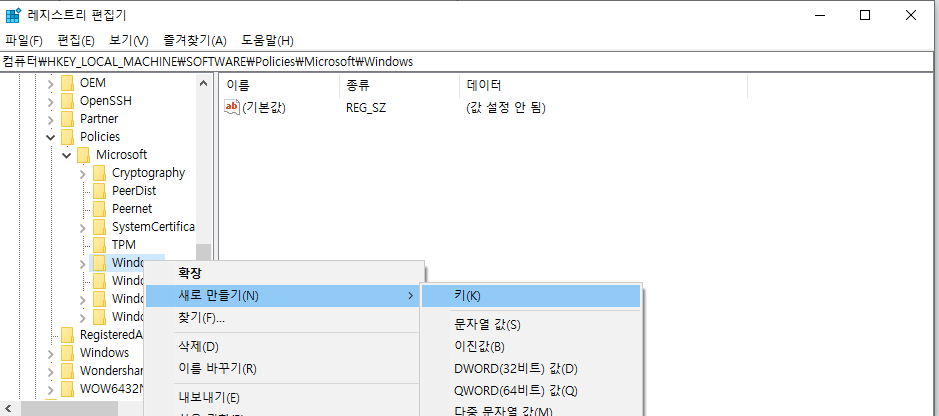
Task: Select the Peernet folder icon
Action: tap(100, 209)
